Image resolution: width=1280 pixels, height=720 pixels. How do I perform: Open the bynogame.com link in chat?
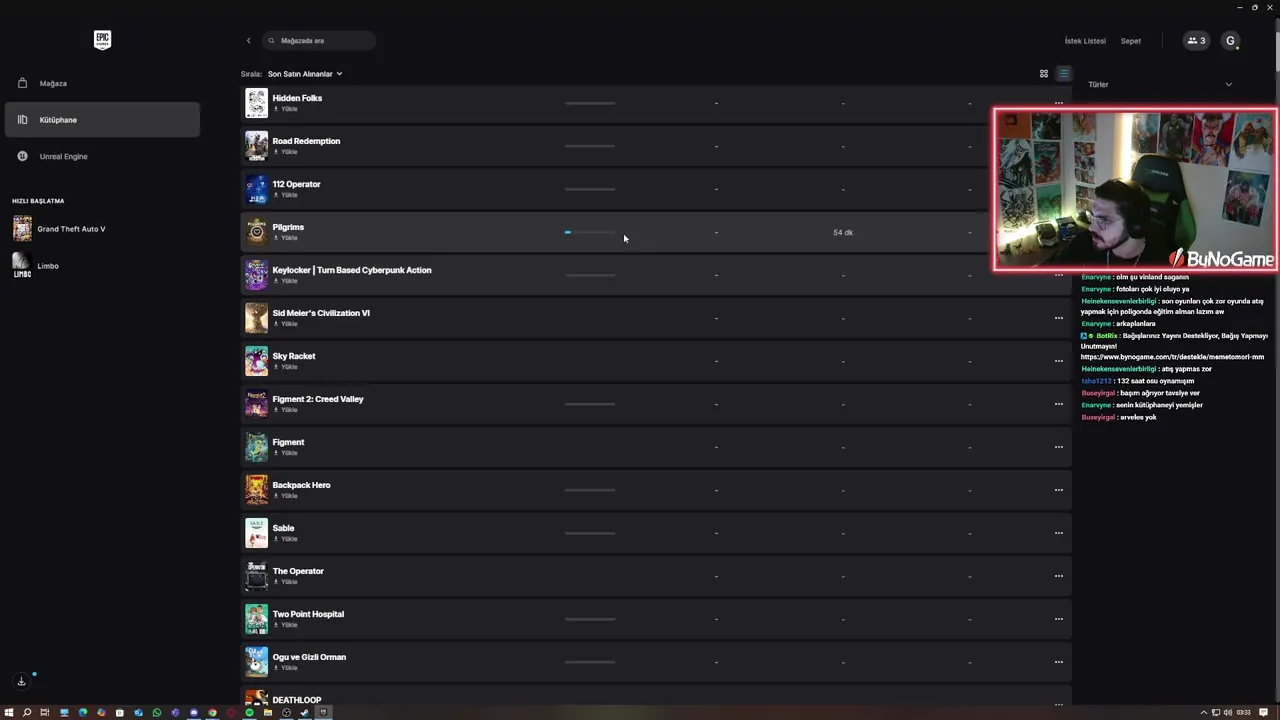1172,357
